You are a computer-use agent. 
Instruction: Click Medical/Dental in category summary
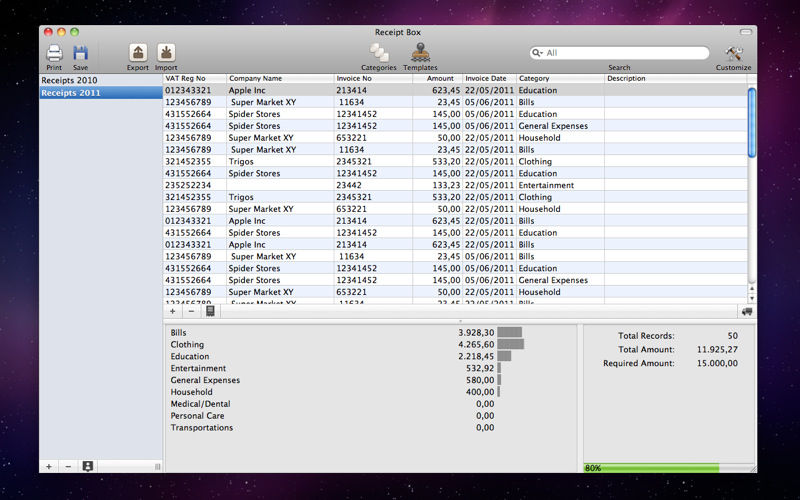[201, 404]
